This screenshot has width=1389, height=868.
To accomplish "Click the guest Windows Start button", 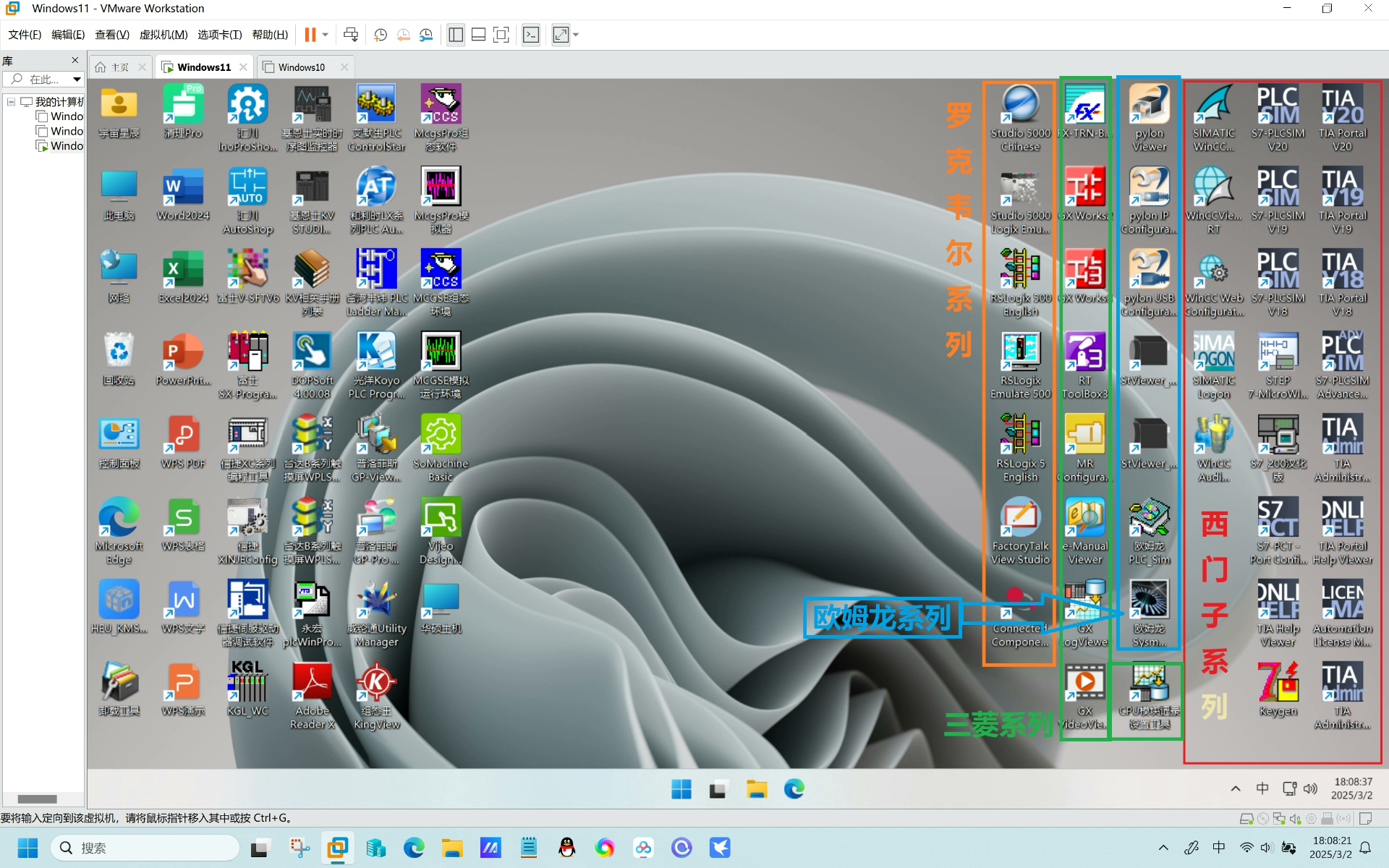I will 681,789.
